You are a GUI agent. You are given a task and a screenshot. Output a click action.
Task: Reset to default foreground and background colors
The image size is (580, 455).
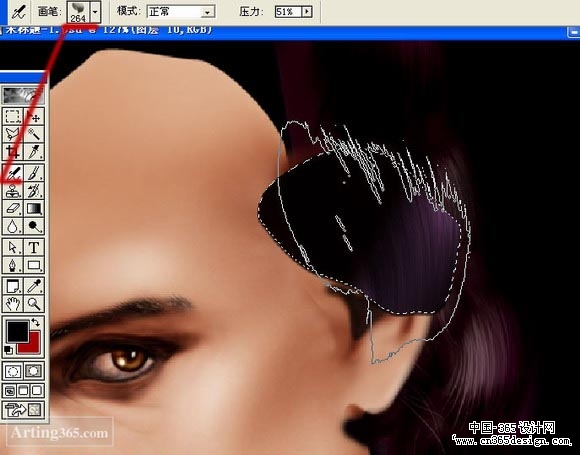[8, 349]
